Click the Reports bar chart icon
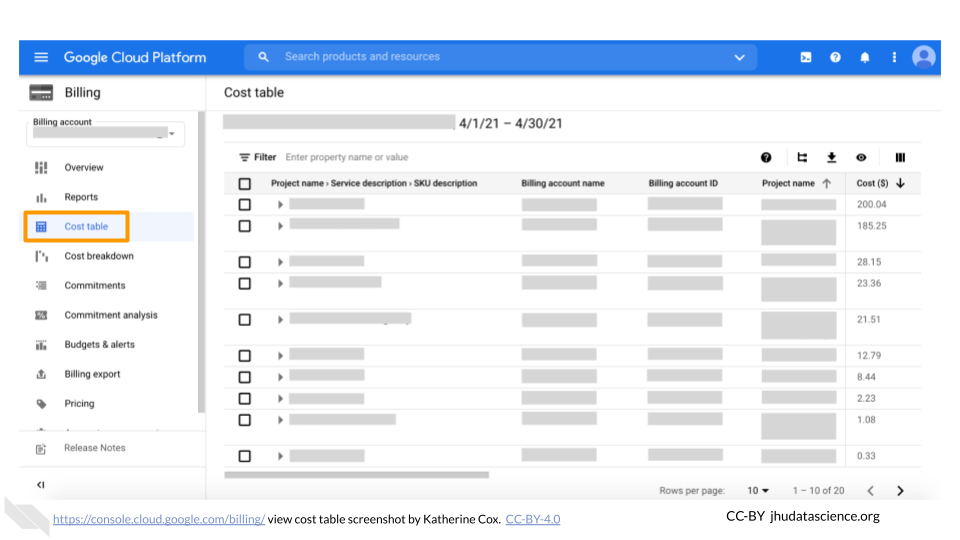Viewport: 960px width, 540px height. pyautogui.click(x=41, y=197)
